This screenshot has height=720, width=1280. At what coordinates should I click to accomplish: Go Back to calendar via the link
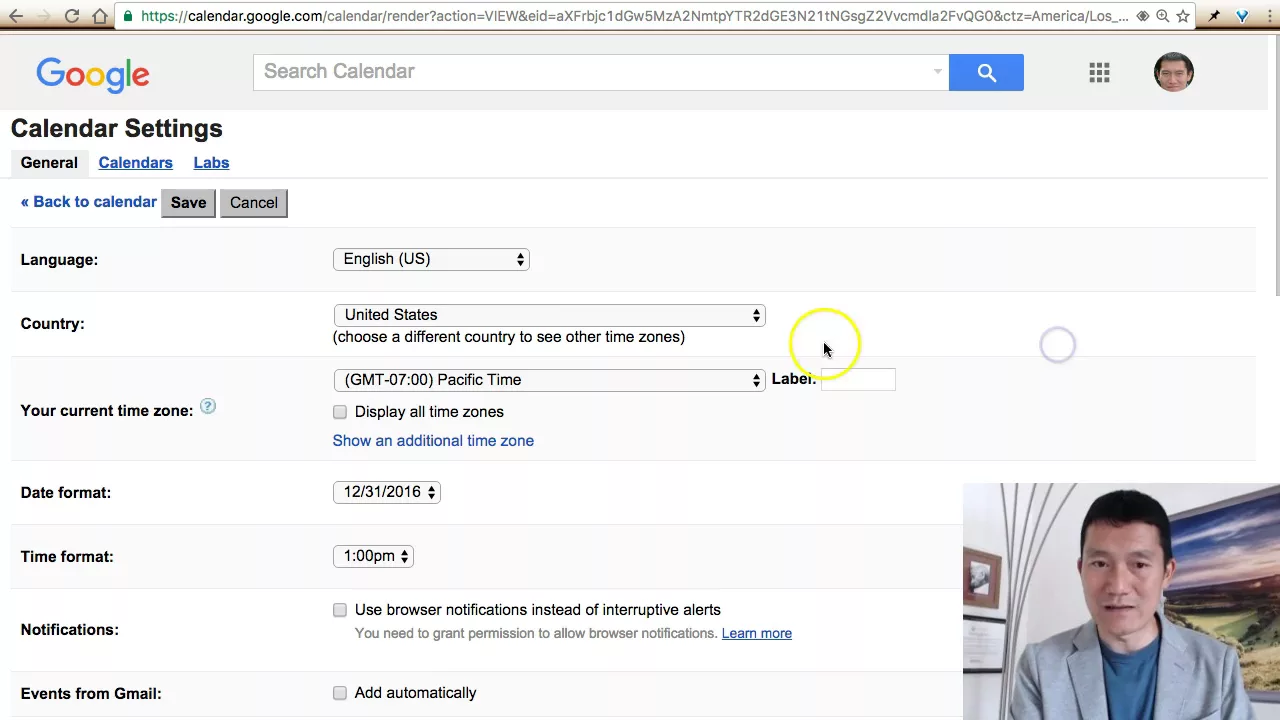coord(89,202)
